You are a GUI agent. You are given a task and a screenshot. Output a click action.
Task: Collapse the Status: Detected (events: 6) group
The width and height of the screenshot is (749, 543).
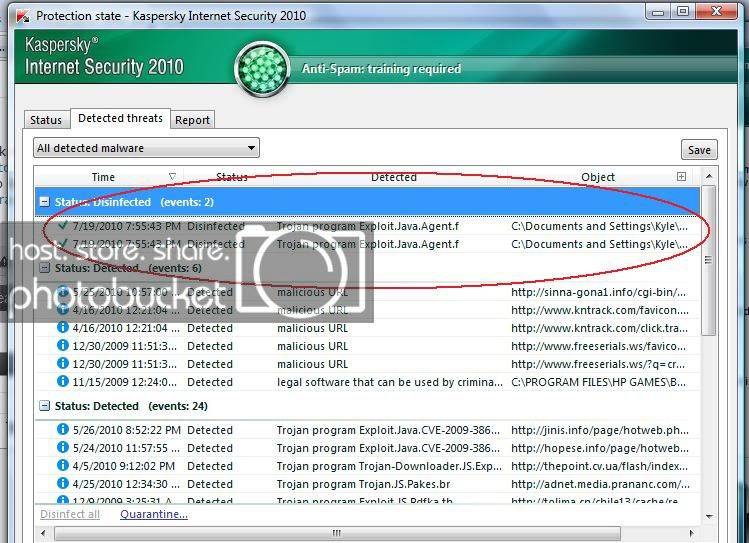[44, 267]
